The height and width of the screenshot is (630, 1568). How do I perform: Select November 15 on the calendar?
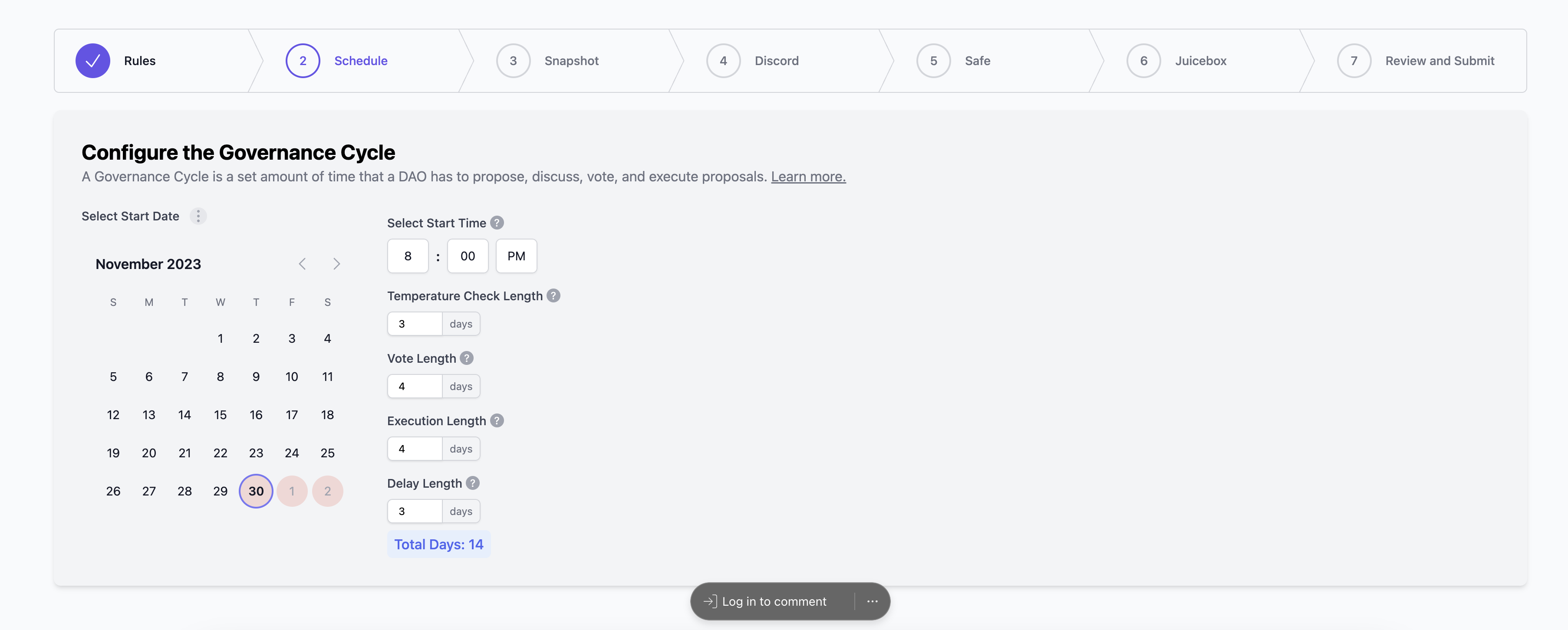pyautogui.click(x=220, y=415)
